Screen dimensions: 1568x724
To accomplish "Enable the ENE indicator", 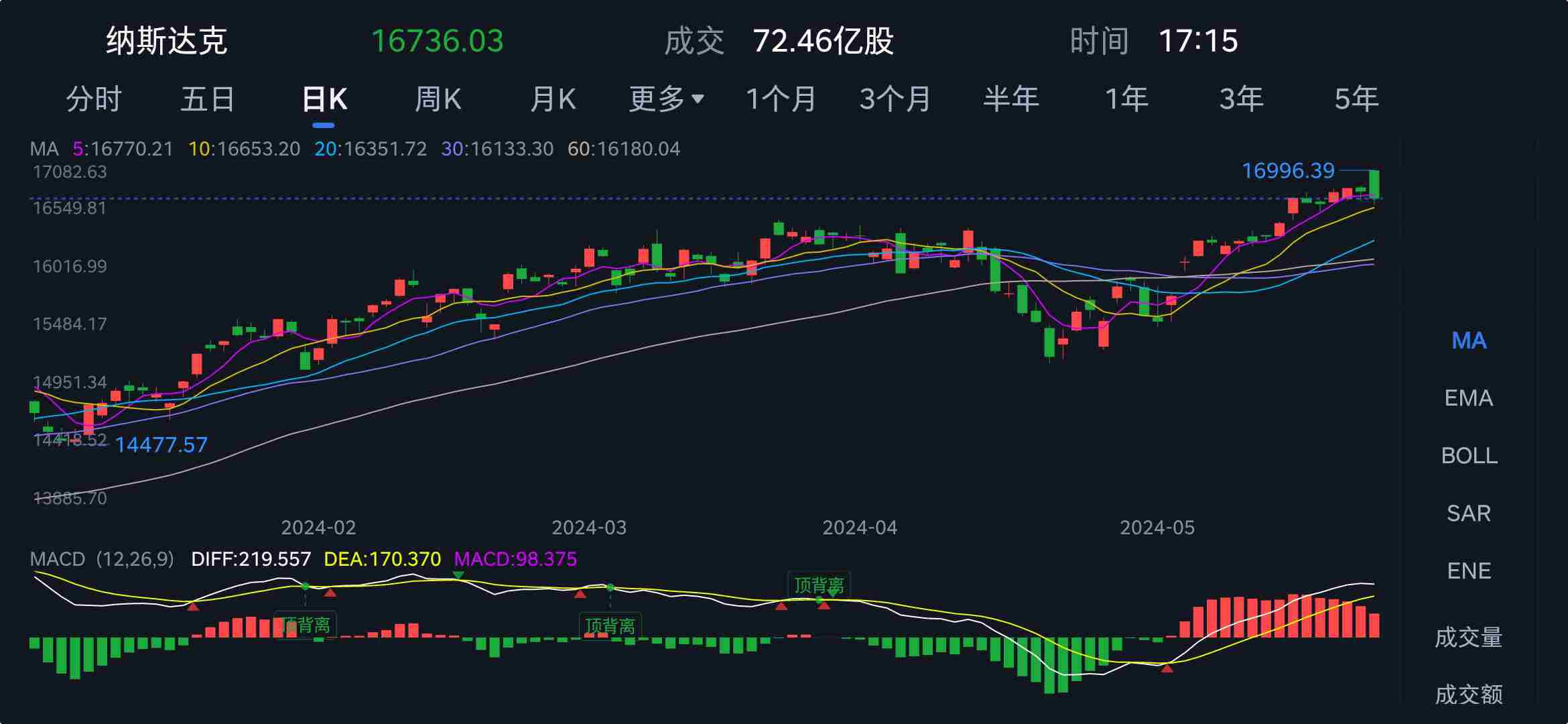I will pyautogui.click(x=1469, y=571).
